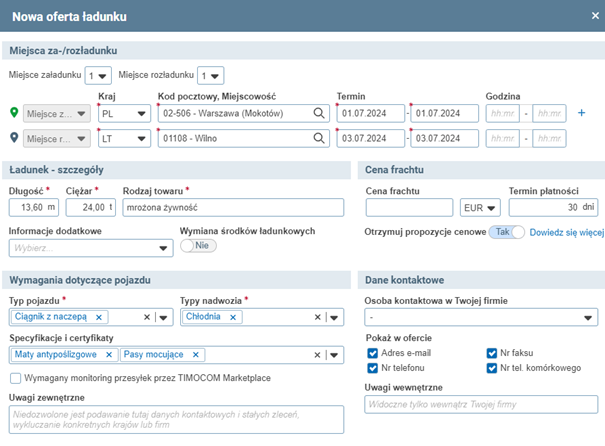Expand the Typy nadwozia dropdown arrow
The height and width of the screenshot is (446, 605).
point(334,318)
